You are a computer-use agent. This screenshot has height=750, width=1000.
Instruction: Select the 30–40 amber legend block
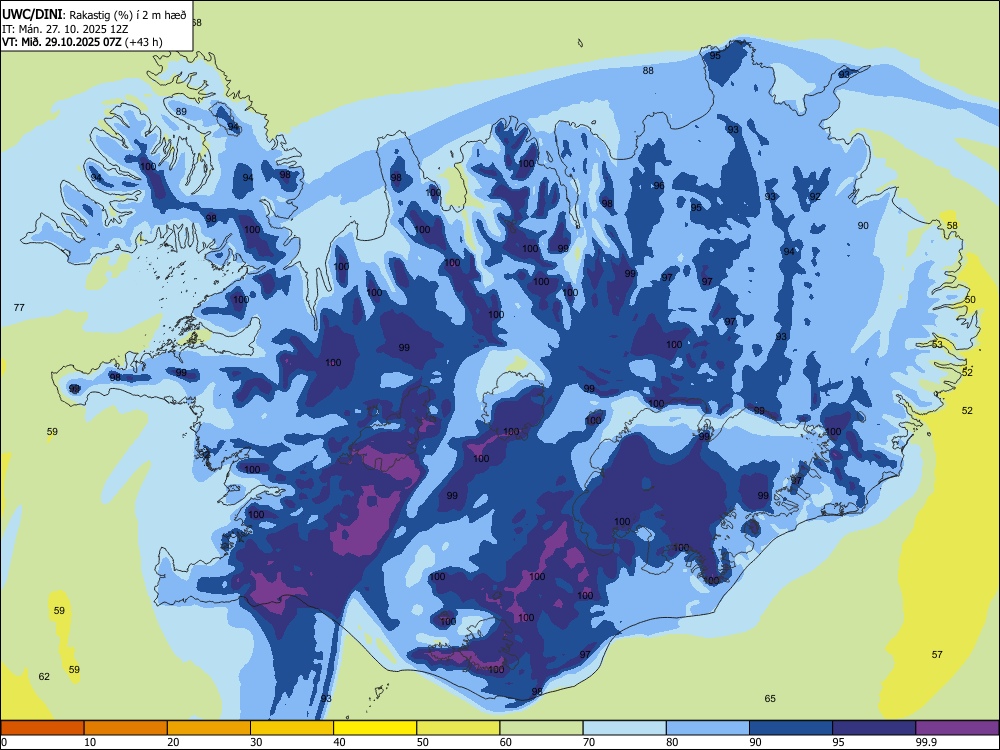coord(292,728)
